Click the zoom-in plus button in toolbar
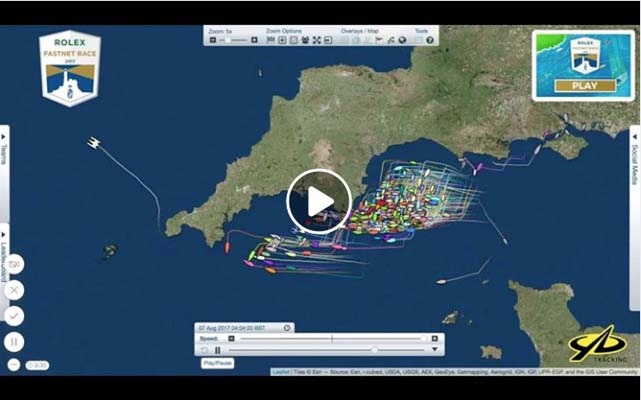Screen dimensions: 641x400 point(254,40)
